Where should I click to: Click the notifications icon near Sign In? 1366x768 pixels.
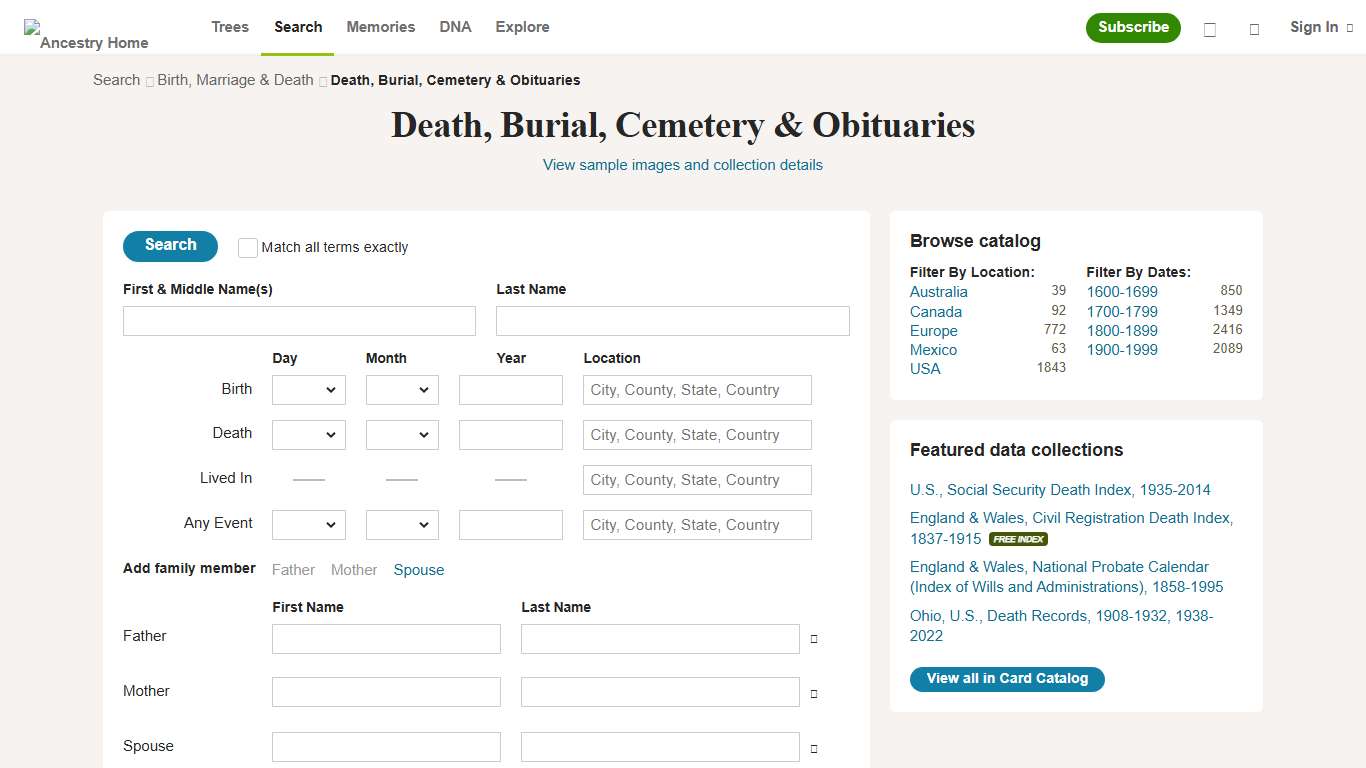click(x=1254, y=29)
